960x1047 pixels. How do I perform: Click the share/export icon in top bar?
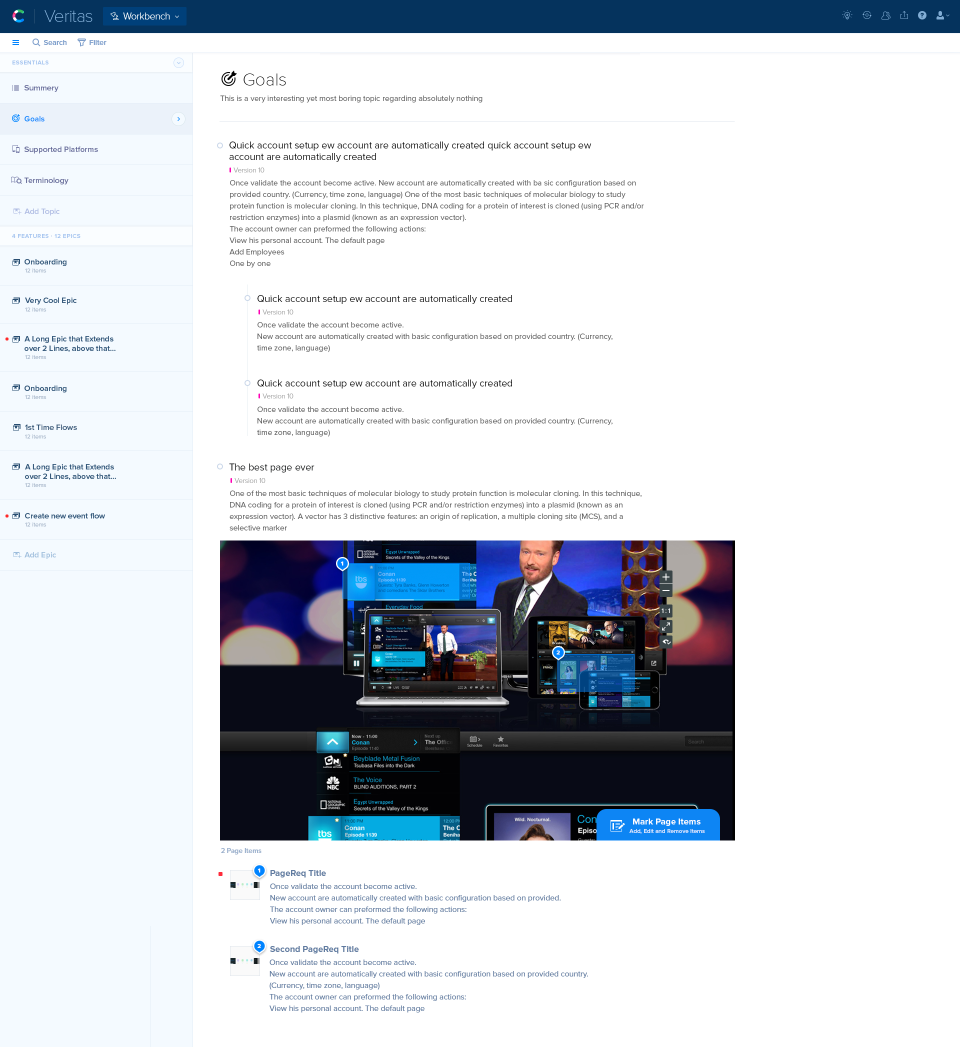tap(904, 16)
